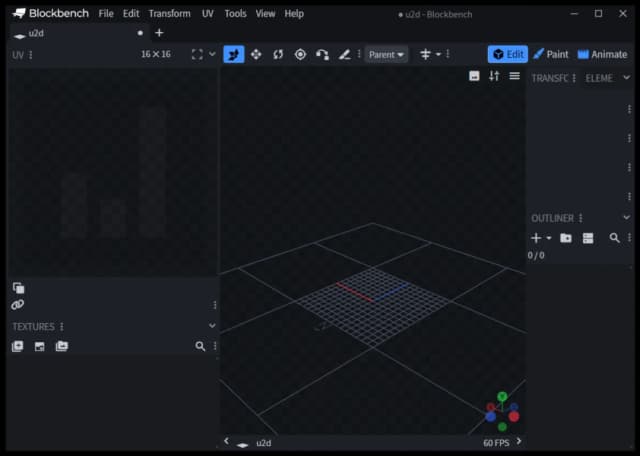Open the UV menu in the menu bar
The image size is (640, 456).
[208, 14]
